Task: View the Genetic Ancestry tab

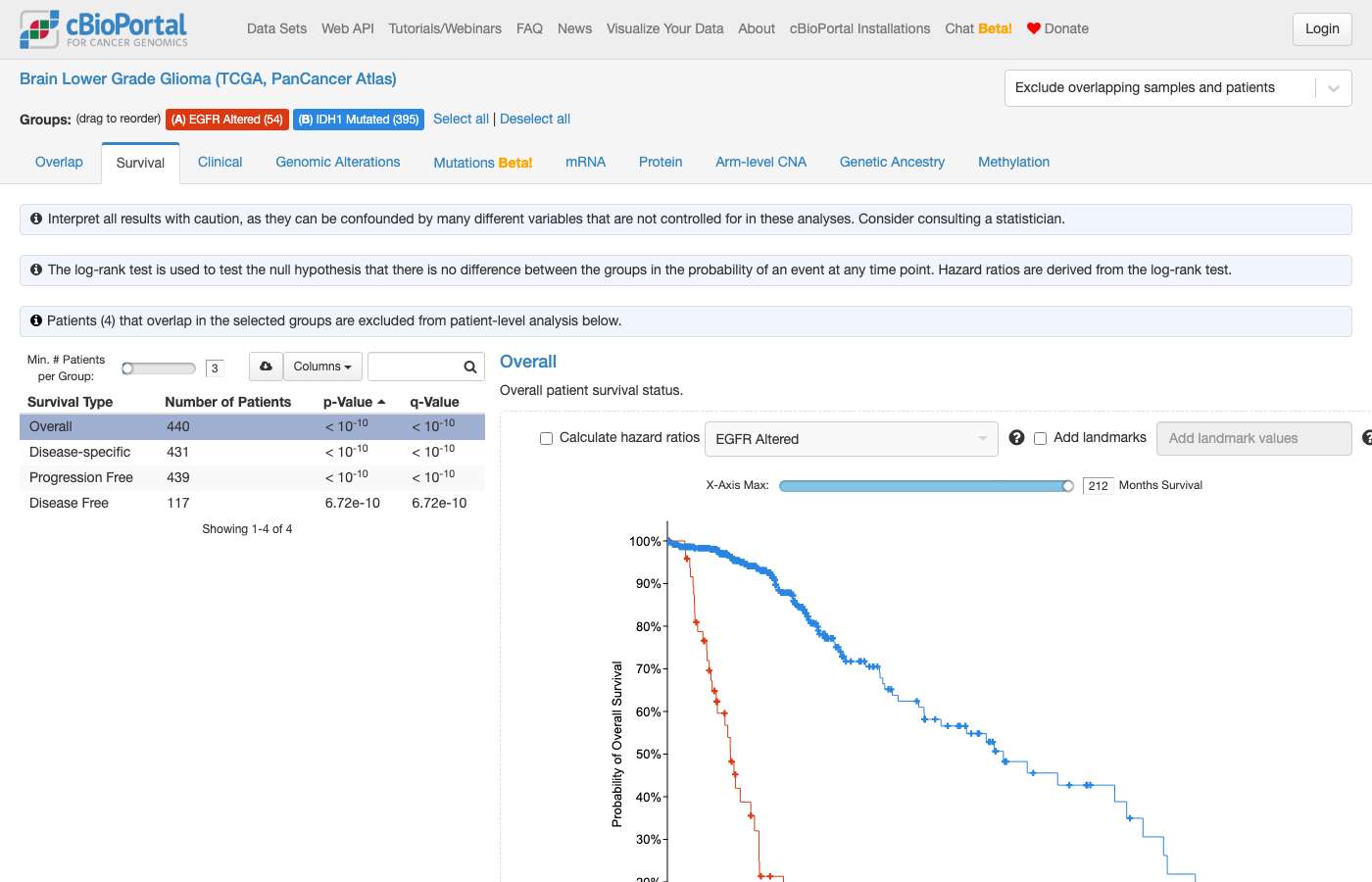Action: [892, 163]
